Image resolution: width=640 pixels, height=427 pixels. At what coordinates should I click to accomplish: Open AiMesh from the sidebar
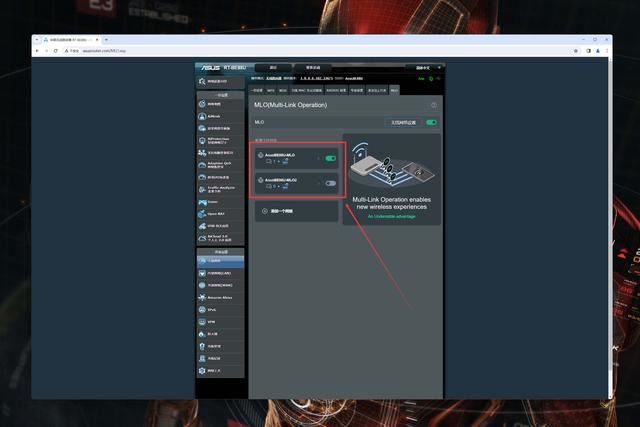click(219, 115)
